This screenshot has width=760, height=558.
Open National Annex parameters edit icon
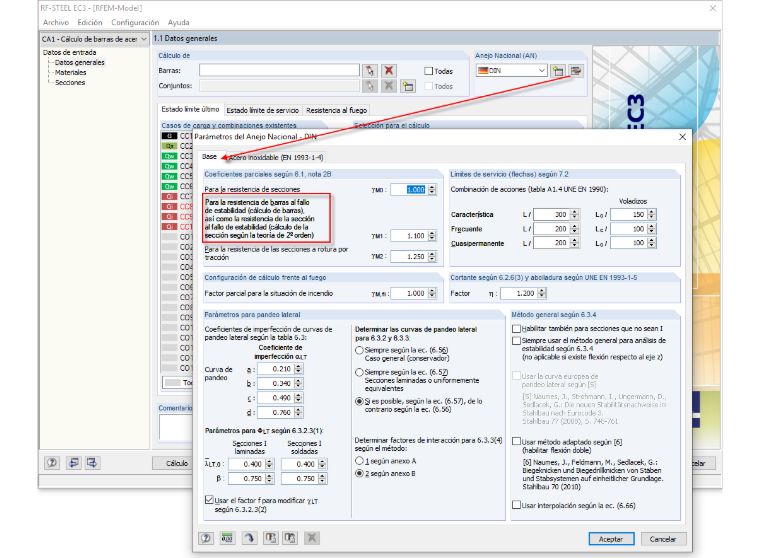pos(576,71)
